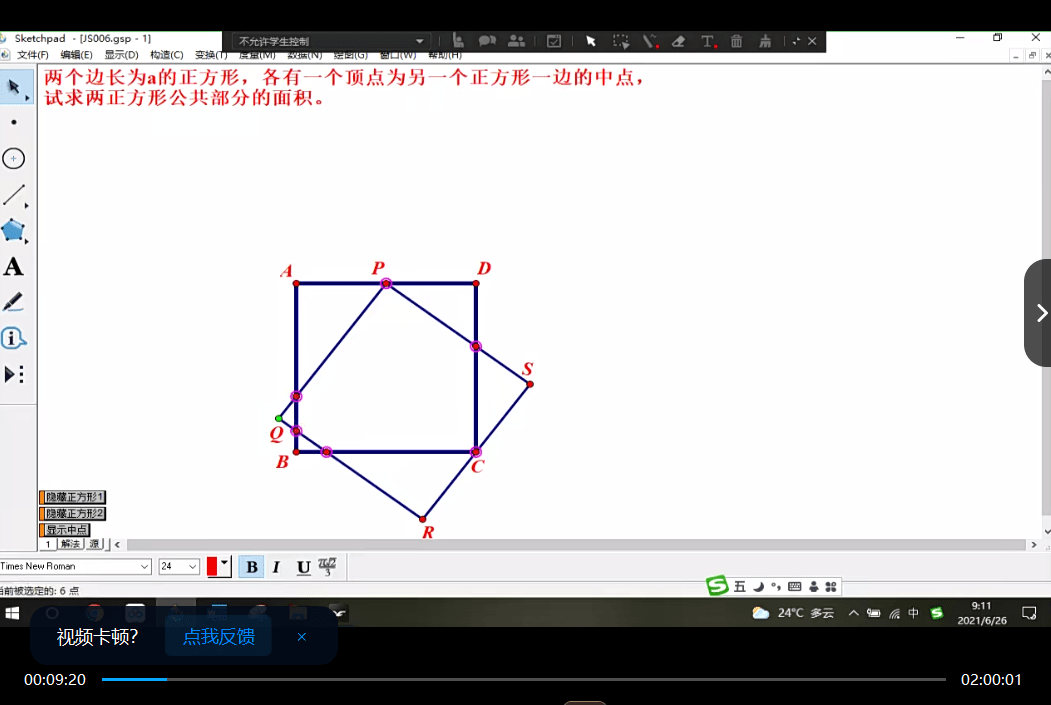Click vertex R of the rotated square
1051x705 pixels.
pyautogui.click(x=422, y=519)
